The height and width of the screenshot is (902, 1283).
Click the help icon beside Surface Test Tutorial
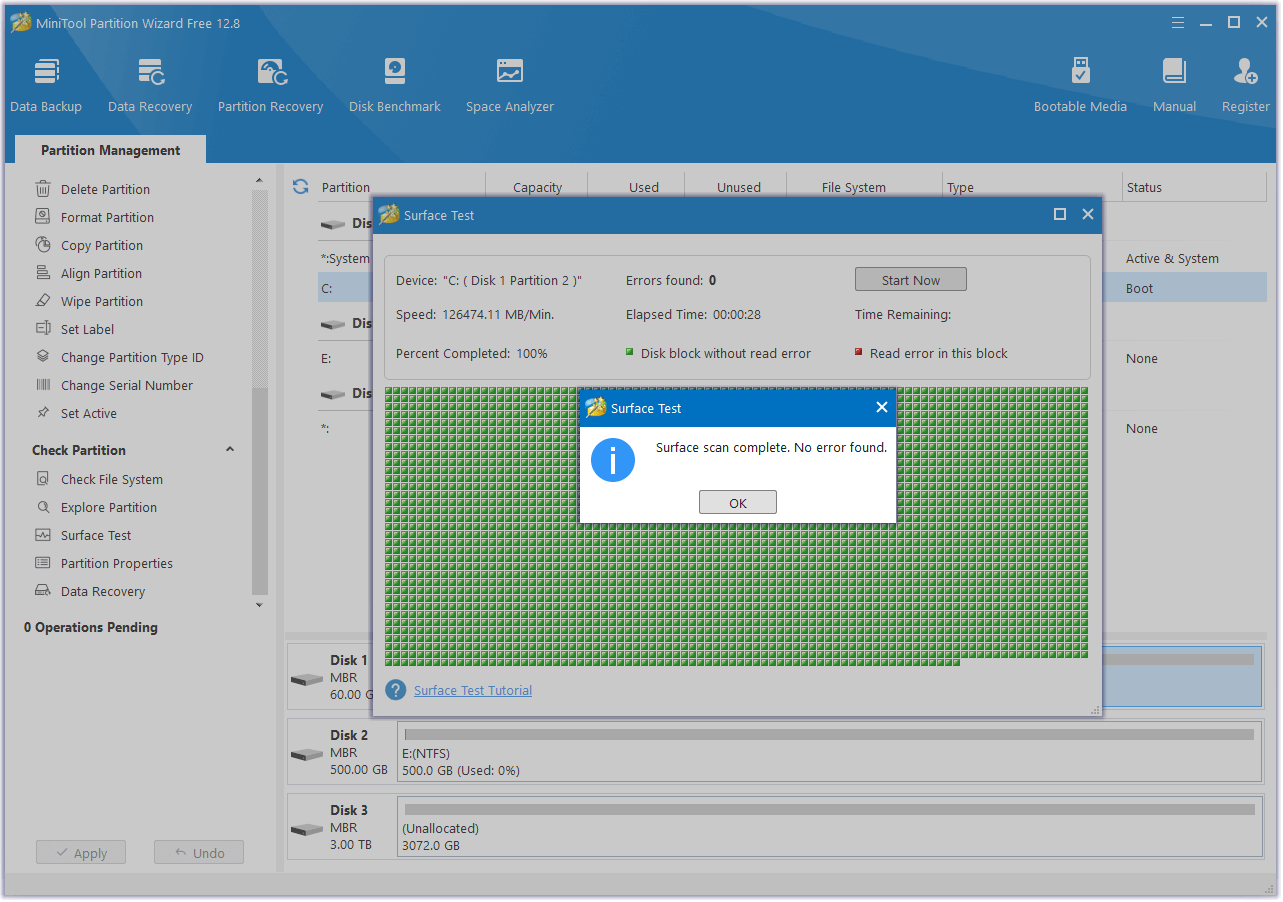(x=396, y=690)
